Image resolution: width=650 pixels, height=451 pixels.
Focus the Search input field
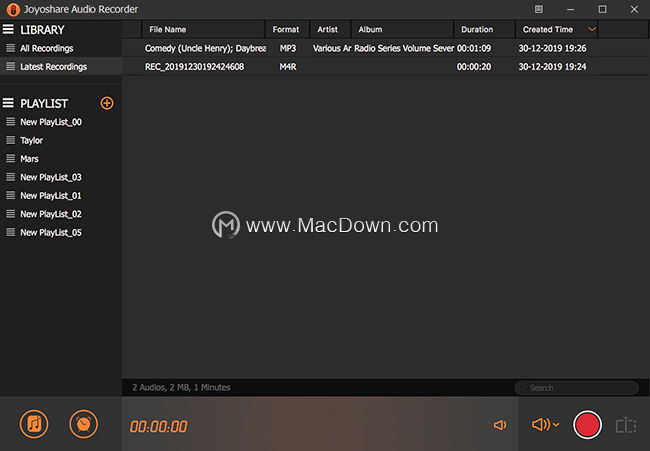pos(576,388)
